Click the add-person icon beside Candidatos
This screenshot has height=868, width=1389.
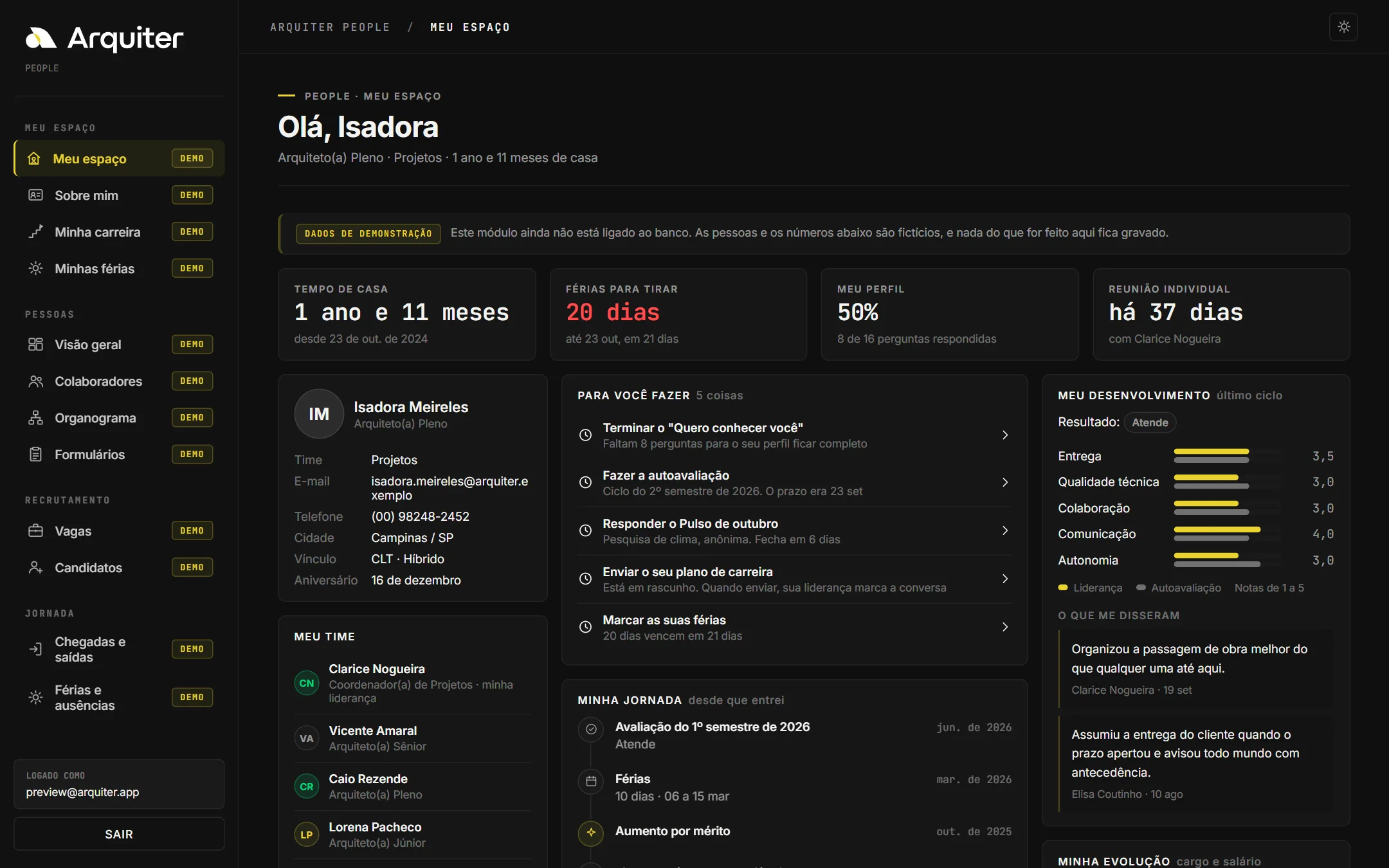[x=35, y=567]
